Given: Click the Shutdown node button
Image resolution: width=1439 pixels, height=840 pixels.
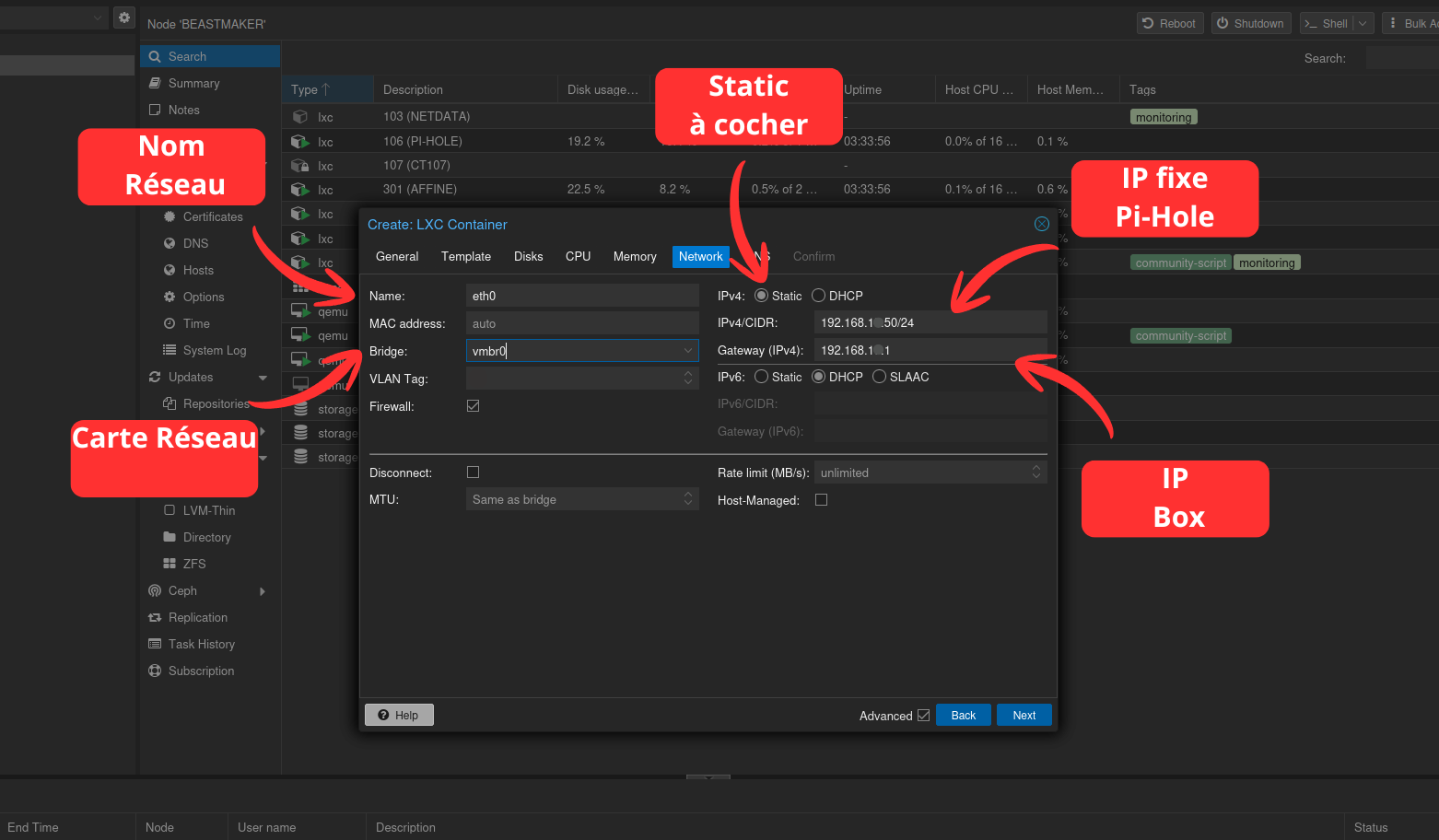Looking at the screenshot, I should 1251,24.
